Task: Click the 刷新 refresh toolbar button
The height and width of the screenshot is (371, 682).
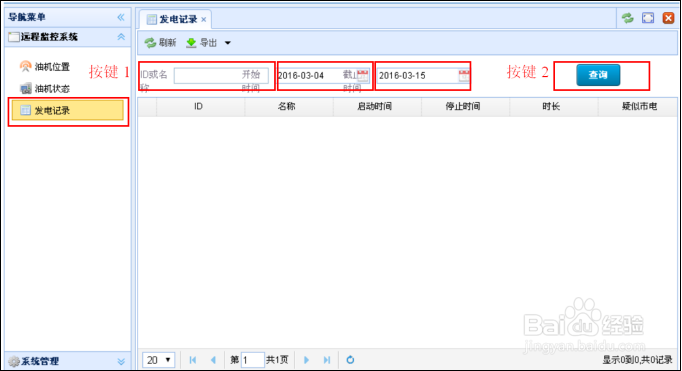Action: point(160,43)
